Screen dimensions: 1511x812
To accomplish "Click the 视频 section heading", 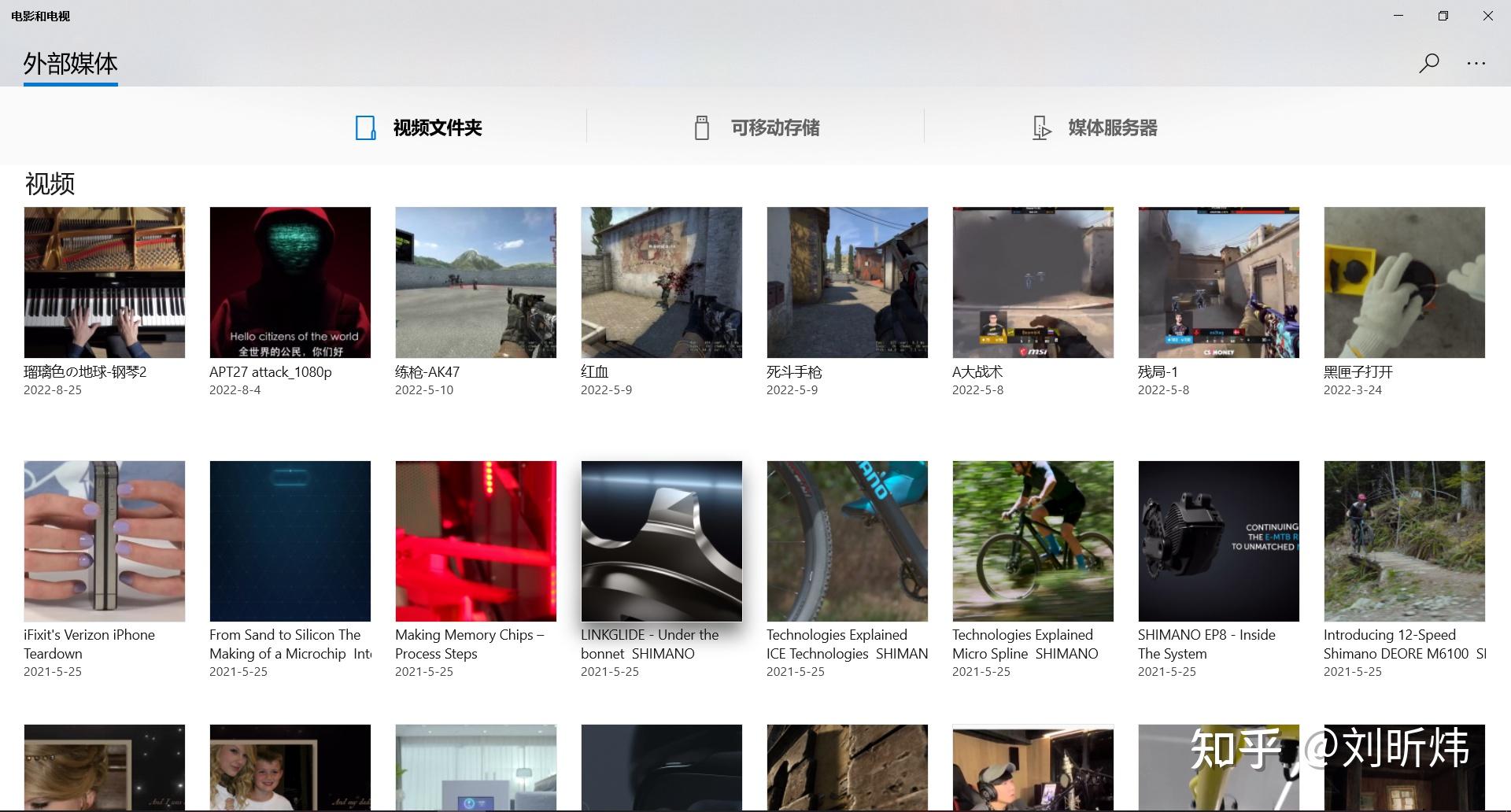I will tap(50, 183).
